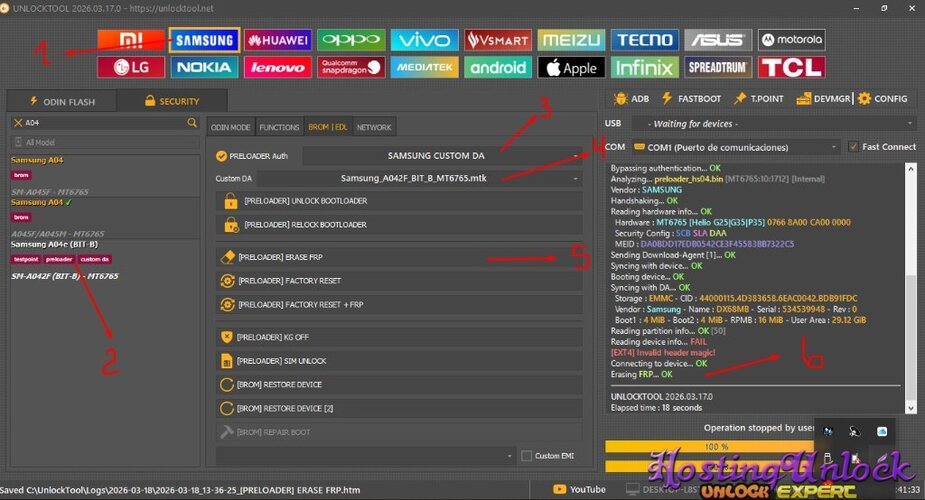
Task: Open the ADB tool
Action: coord(631,99)
